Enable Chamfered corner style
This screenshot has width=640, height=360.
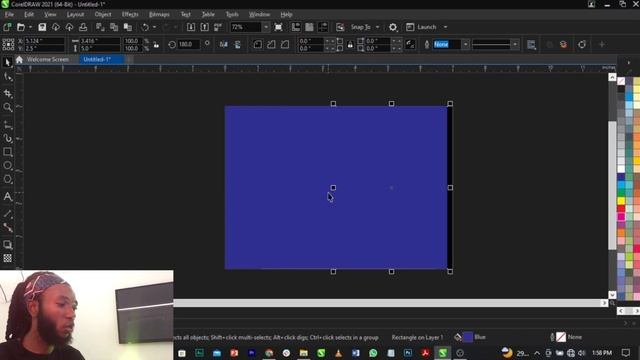point(285,44)
